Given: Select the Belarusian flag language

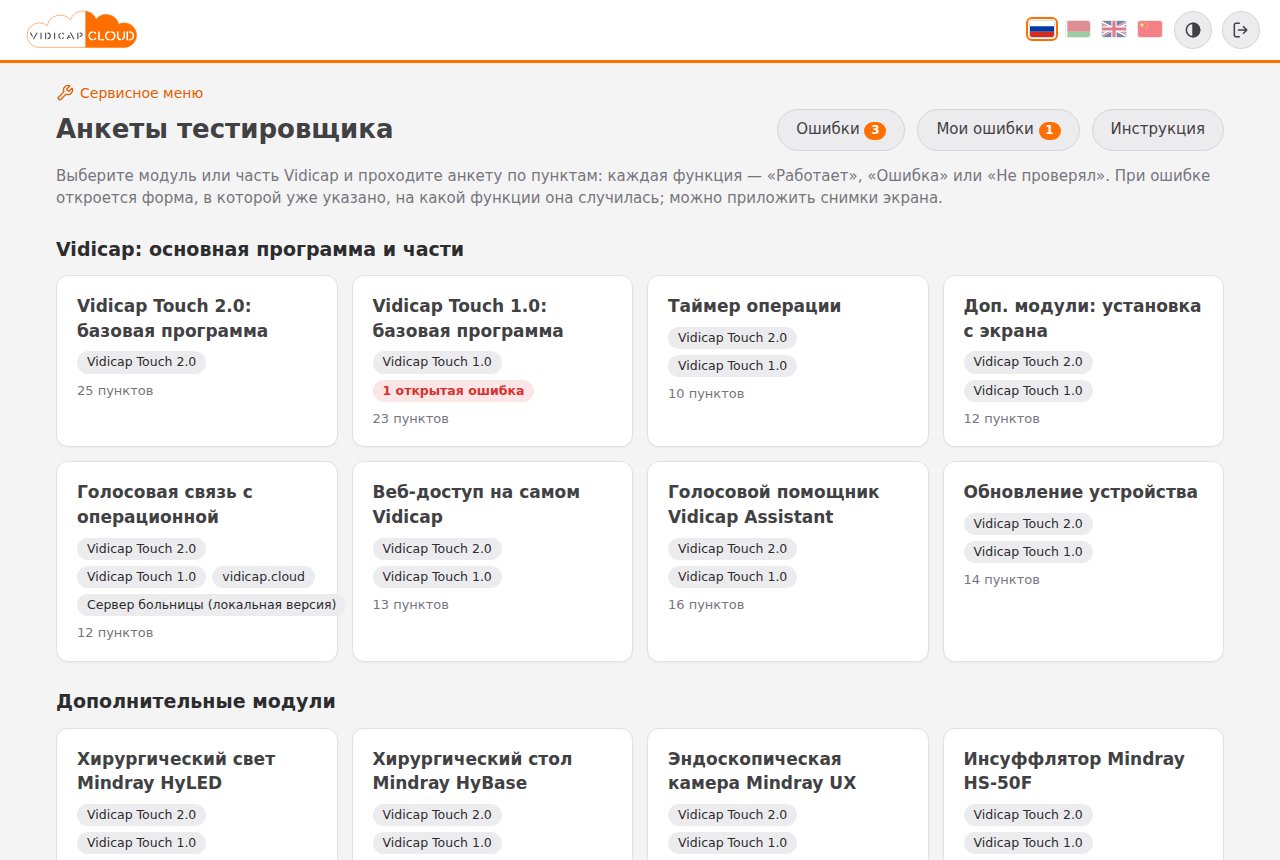Looking at the screenshot, I should (x=1078, y=29).
